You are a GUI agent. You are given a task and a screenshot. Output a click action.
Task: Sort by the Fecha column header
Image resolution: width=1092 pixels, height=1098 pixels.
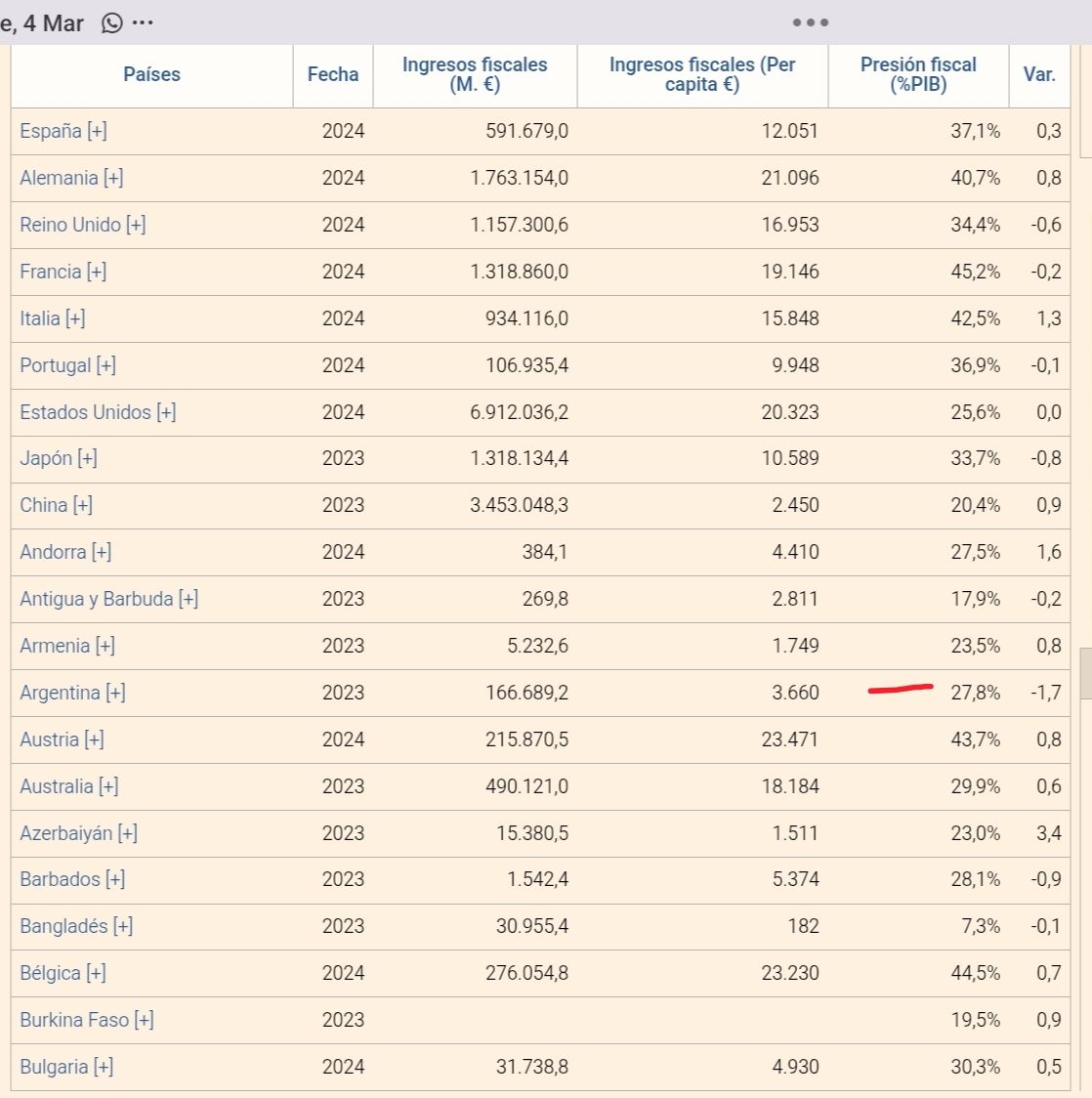tap(333, 74)
